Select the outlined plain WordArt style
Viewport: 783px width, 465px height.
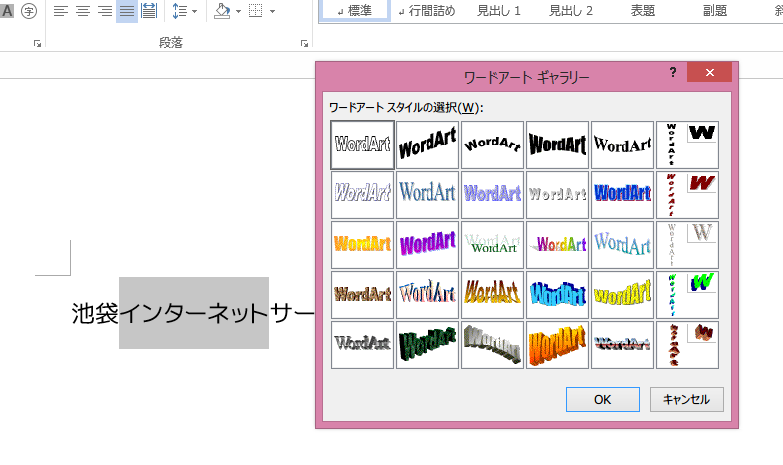[x=363, y=145]
